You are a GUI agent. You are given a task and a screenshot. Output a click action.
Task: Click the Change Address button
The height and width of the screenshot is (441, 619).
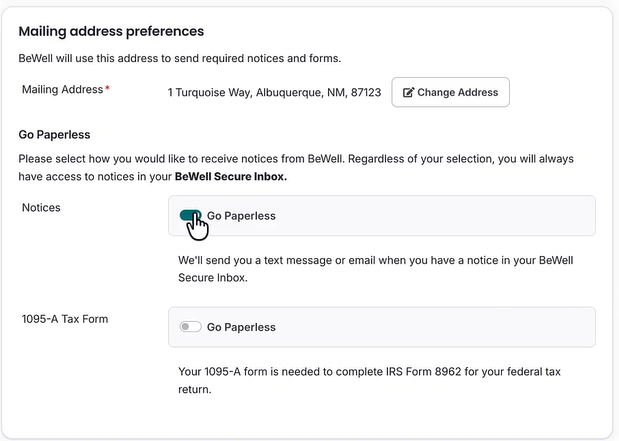(x=450, y=92)
